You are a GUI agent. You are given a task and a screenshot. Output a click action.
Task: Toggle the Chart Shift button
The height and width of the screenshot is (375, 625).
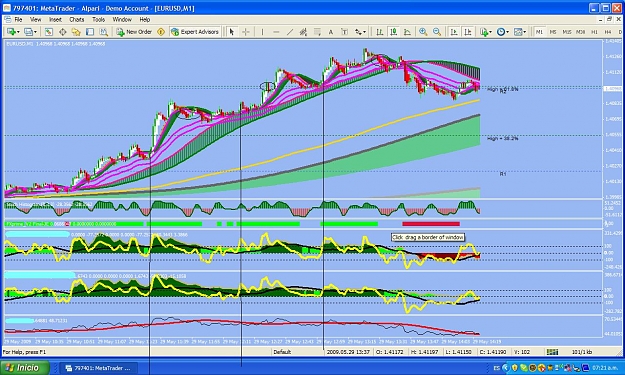(x=468, y=32)
